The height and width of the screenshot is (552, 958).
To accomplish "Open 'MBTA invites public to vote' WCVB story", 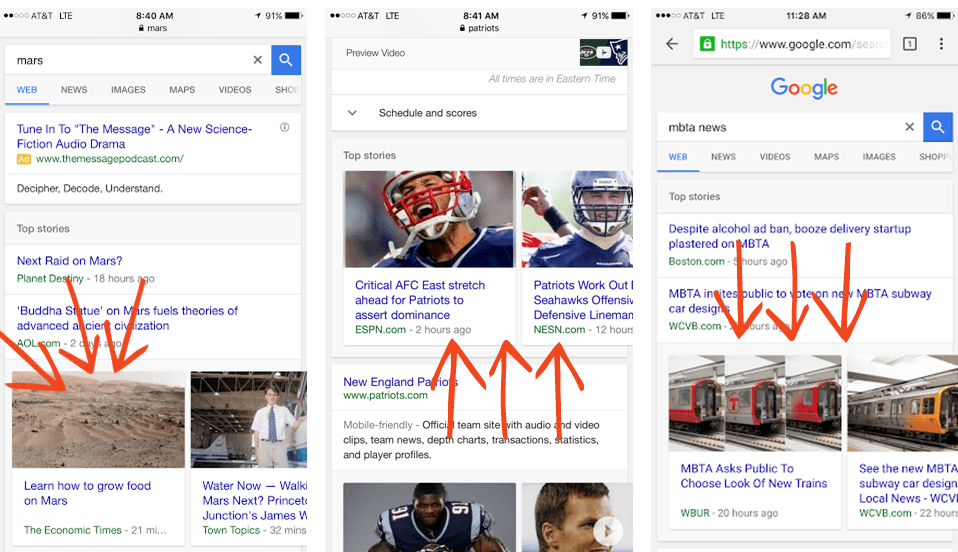I will click(x=800, y=301).
